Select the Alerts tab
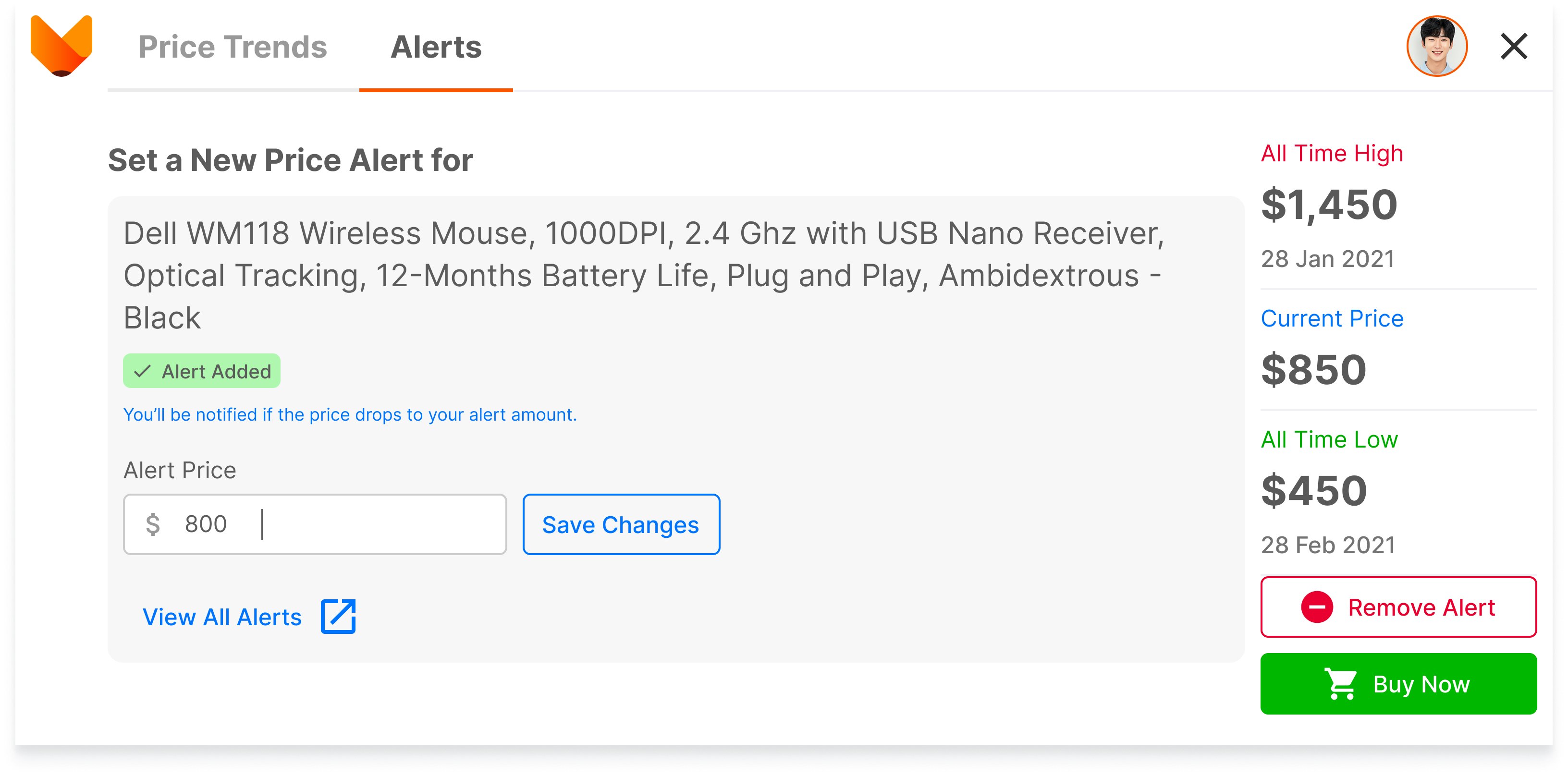1568x776 pixels. (436, 47)
